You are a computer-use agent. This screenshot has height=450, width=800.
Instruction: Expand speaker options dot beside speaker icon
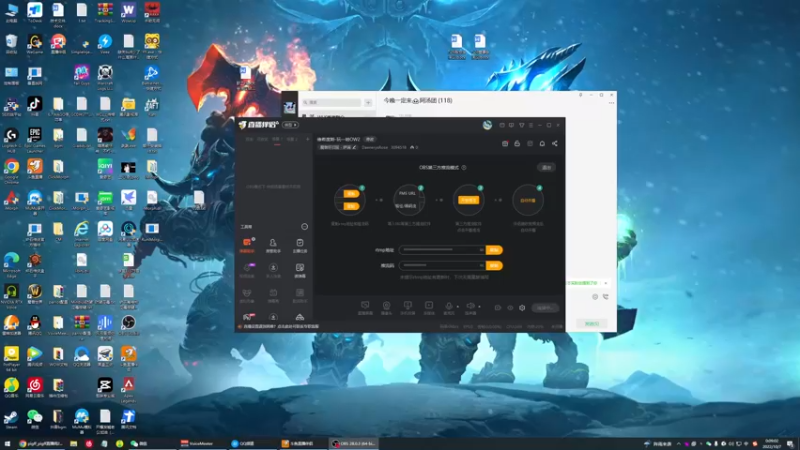point(479,307)
